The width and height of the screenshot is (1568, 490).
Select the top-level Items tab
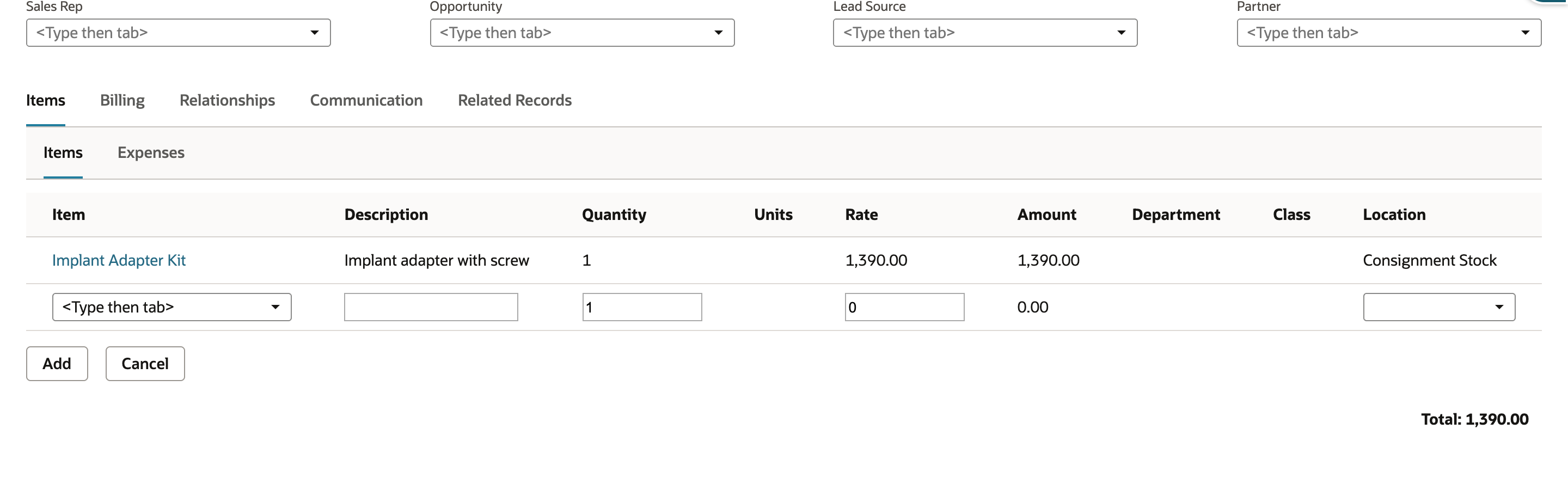point(46,100)
